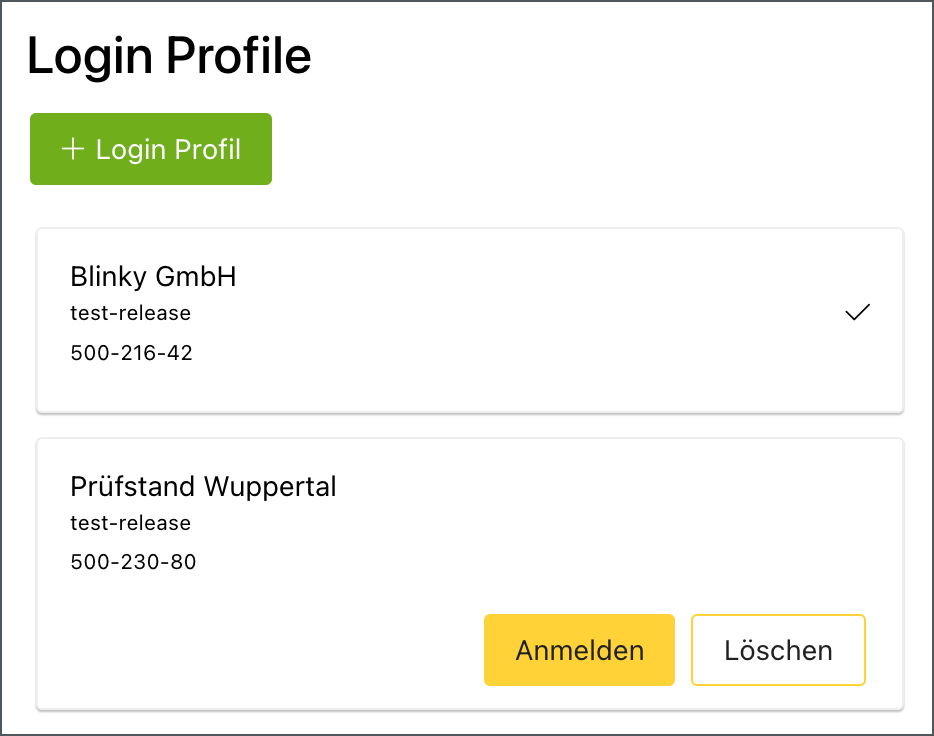Select the Blinky GmbH profile name

pos(153,276)
